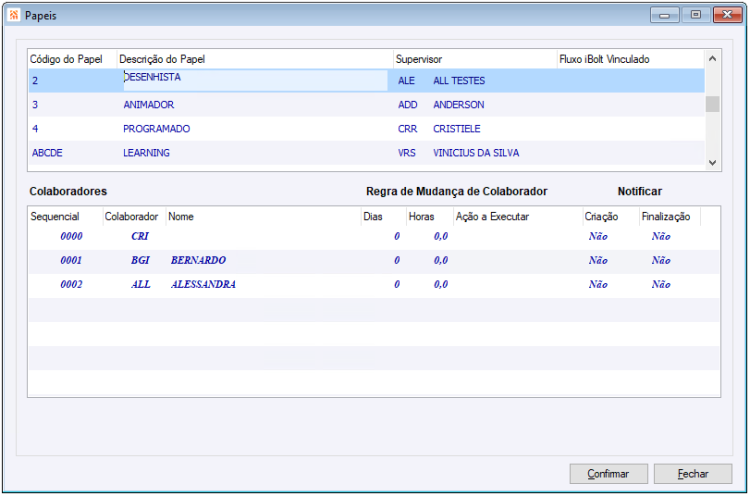The height and width of the screenshot is (496, 750).
Task: Close the Papeis window
Action: pos(727,15)
